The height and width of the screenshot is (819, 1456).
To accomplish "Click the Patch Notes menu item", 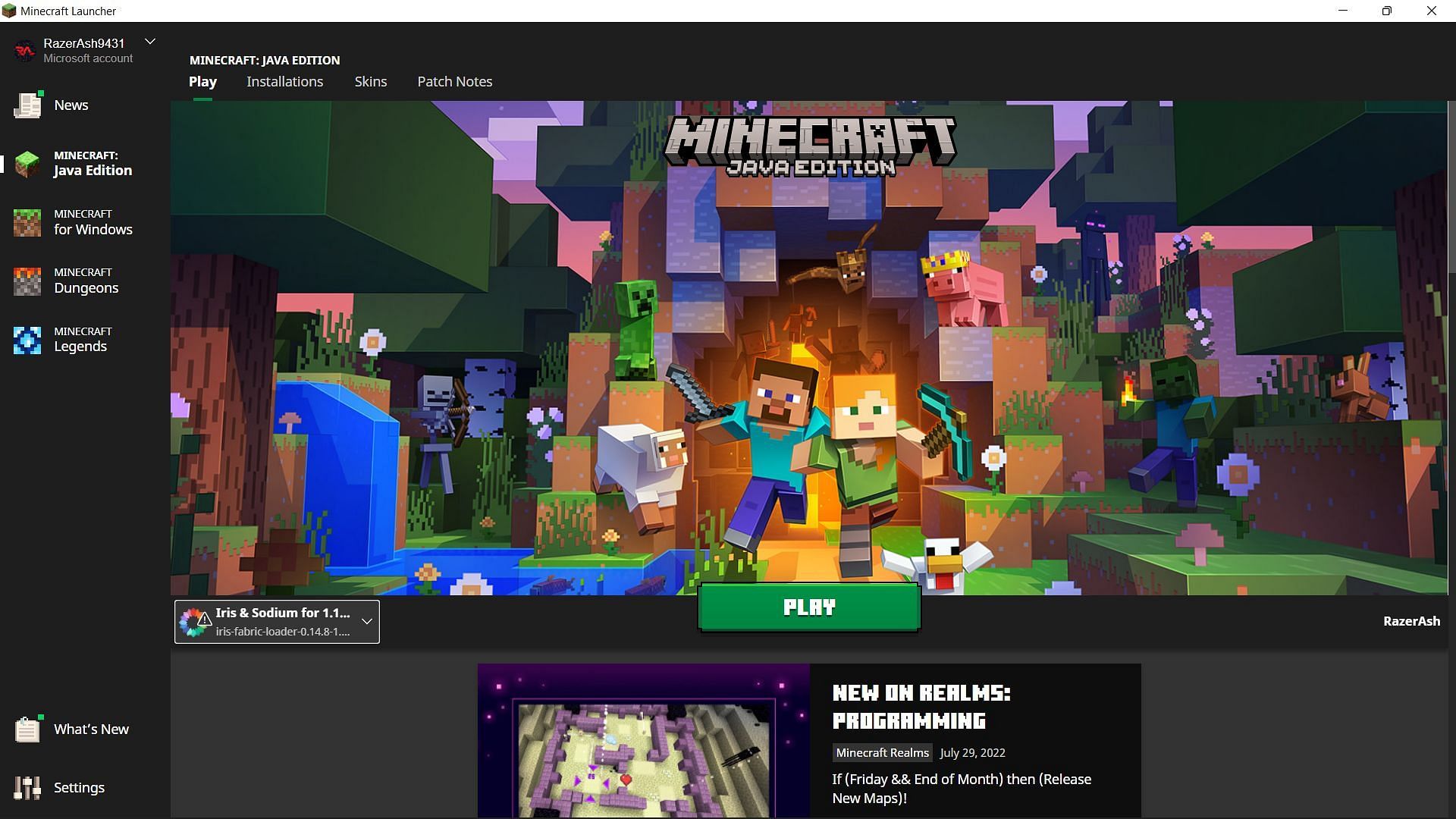I will (x=455, y=81).
